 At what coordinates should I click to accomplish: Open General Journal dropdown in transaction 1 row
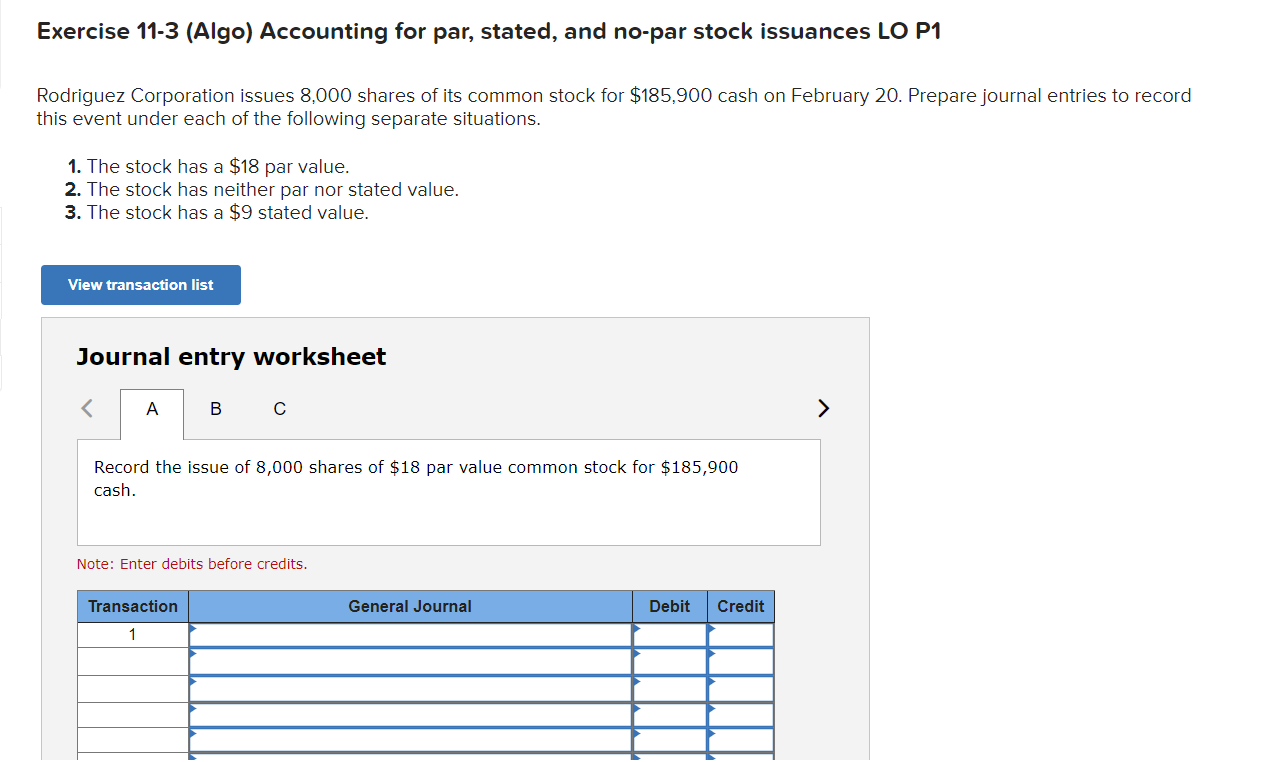tap(410, 635)
